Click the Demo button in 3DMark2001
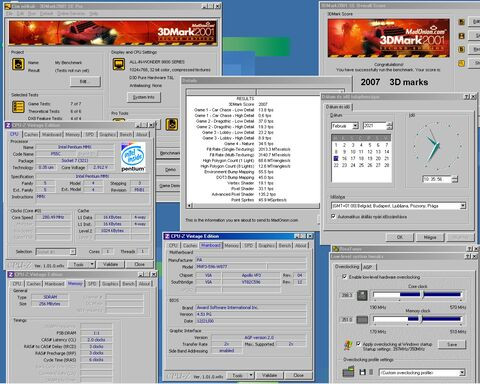480x384 pixels. [x=170, y=170]
